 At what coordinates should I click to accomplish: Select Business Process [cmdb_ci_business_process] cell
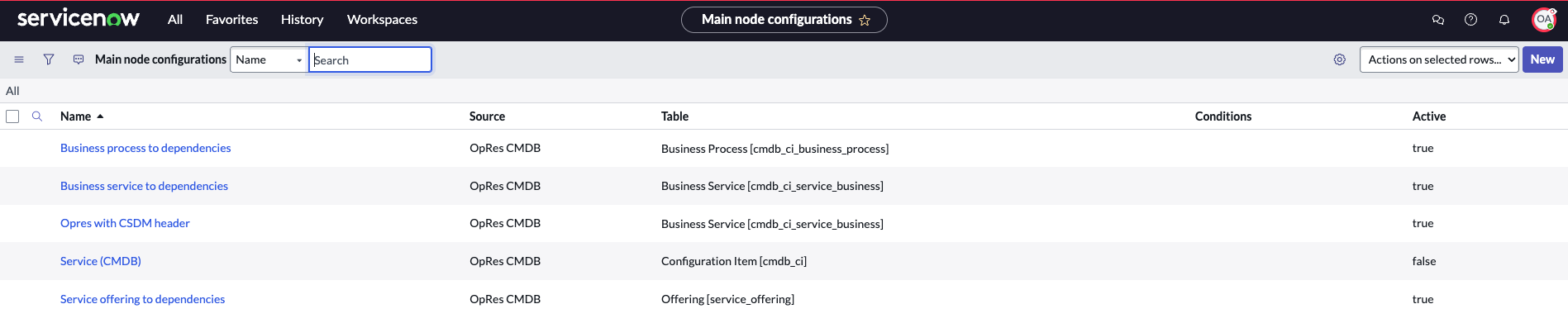click(774, 149)
